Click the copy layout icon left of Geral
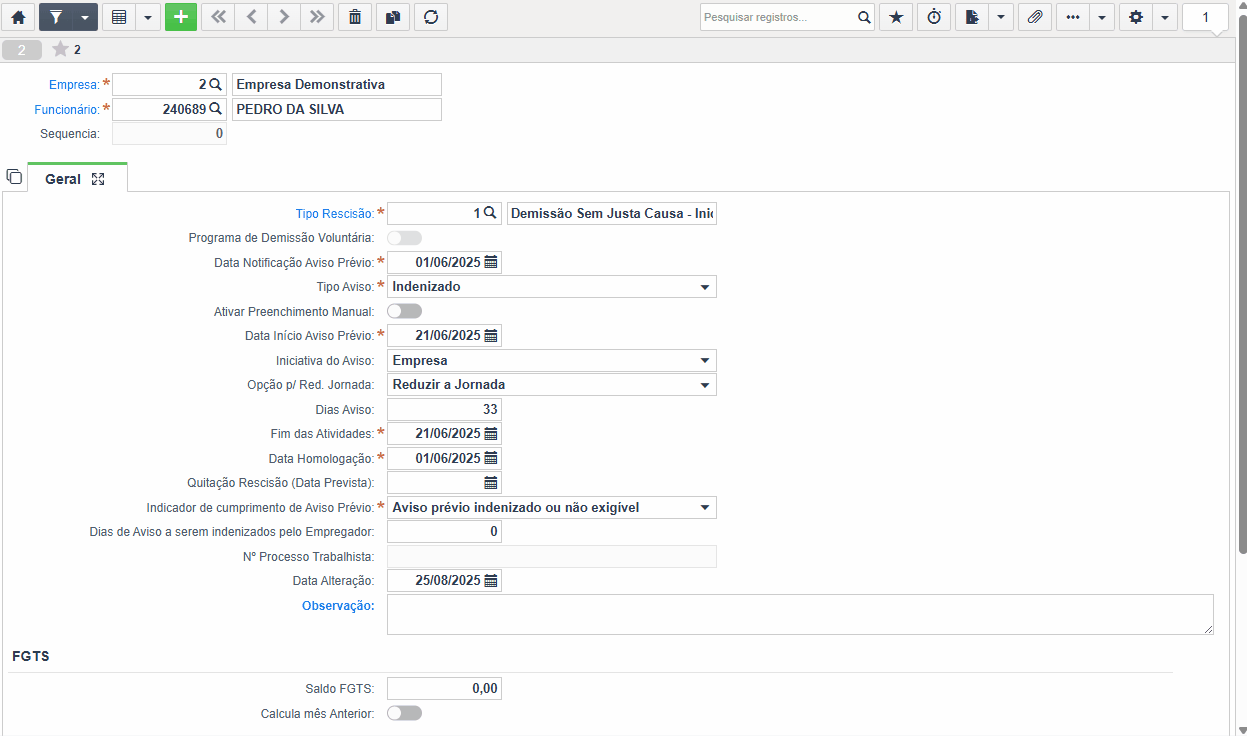The width and height of the screenshot is (1247, 736). 14,177
